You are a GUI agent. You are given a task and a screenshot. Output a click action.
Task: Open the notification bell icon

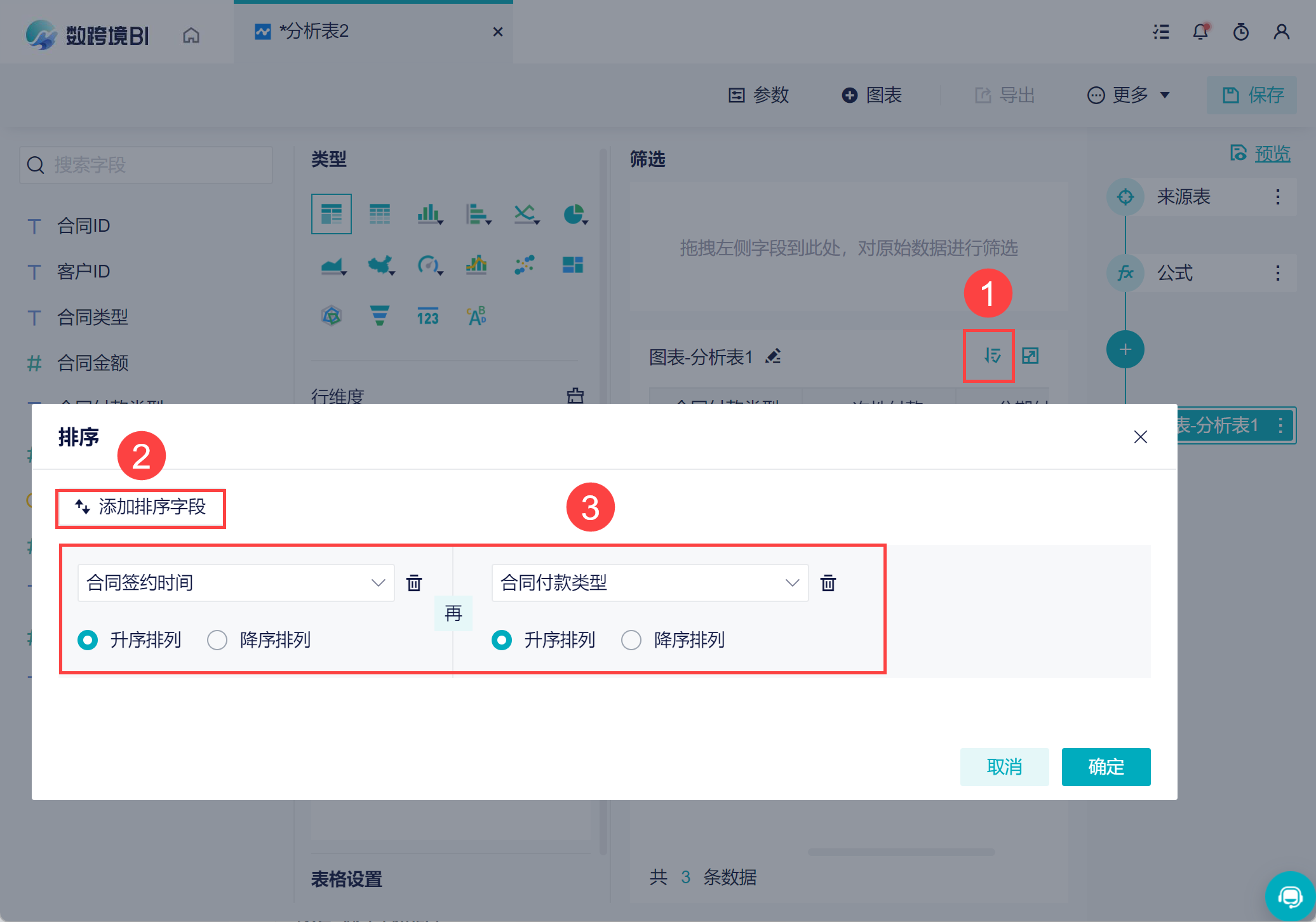[x=1200, y=32]
